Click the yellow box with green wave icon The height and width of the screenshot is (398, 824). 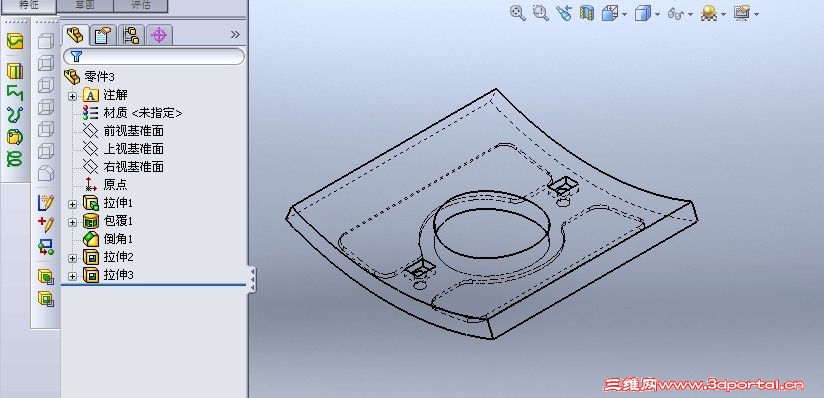[15, 41]
